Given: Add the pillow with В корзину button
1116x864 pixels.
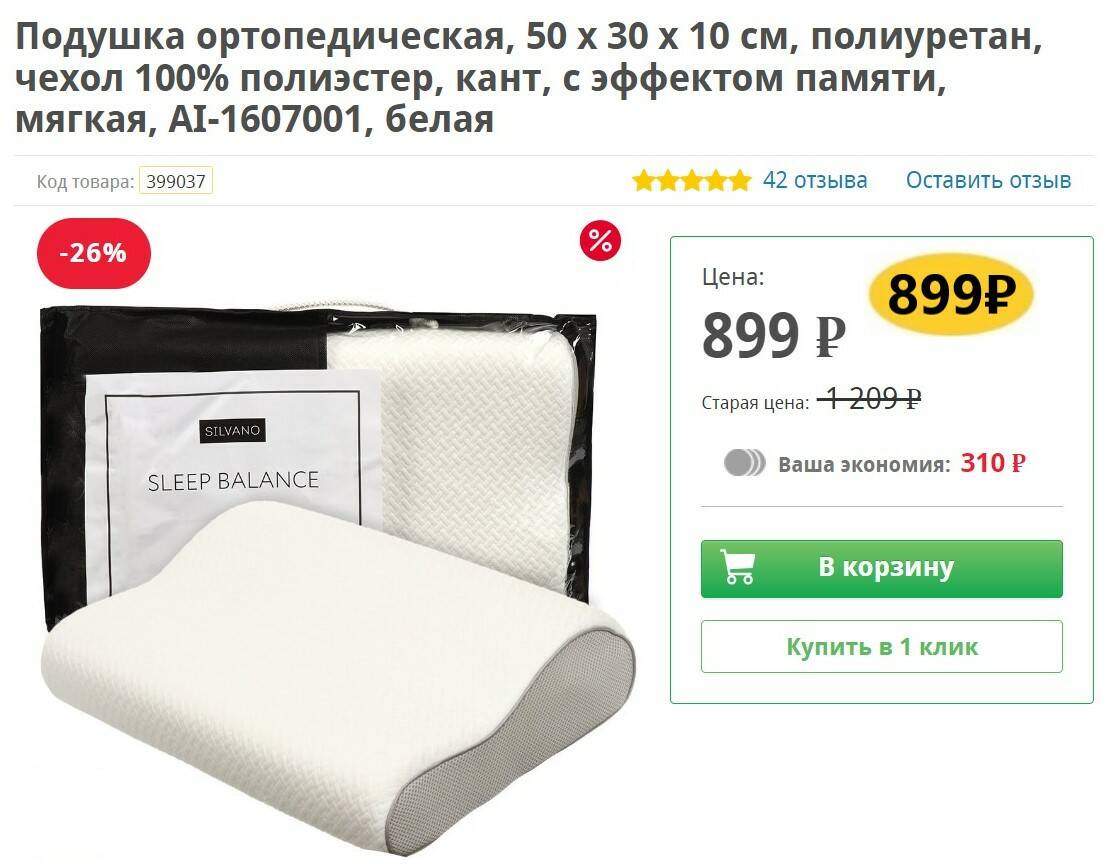Looking at the screenshot, I should 882,569.
